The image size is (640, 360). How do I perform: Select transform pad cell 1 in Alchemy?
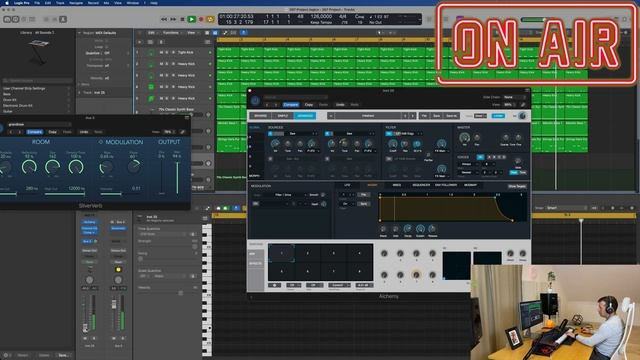[281, 253]
